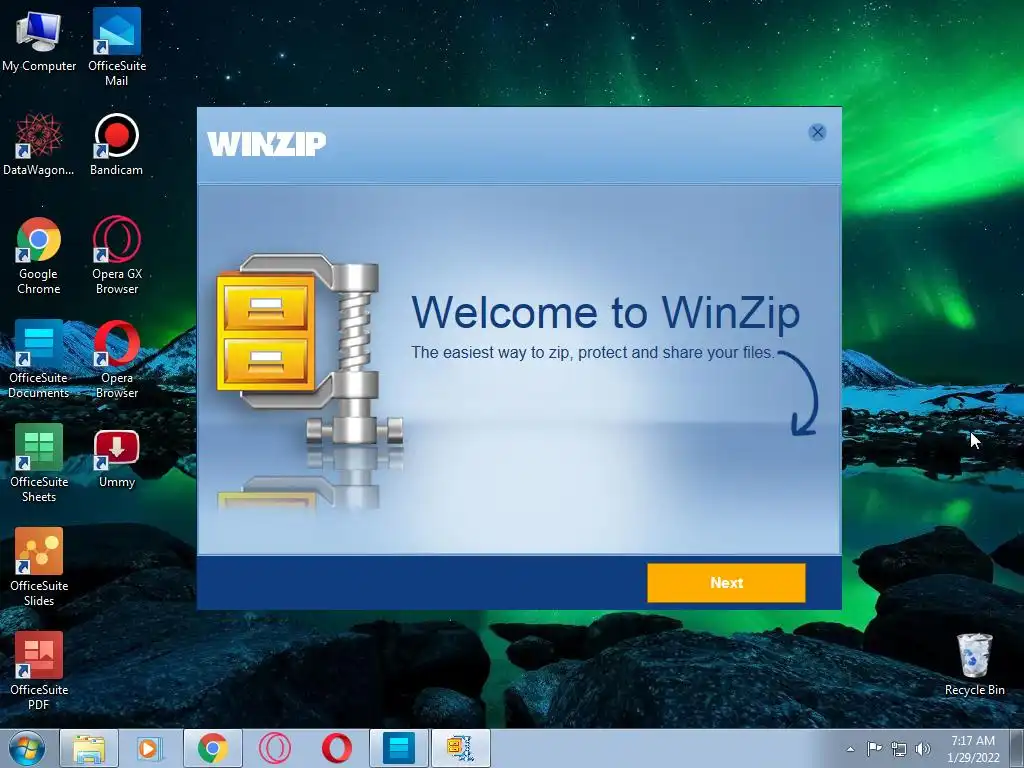
Task: Open the network status tray icon
Action: point(899,749)
